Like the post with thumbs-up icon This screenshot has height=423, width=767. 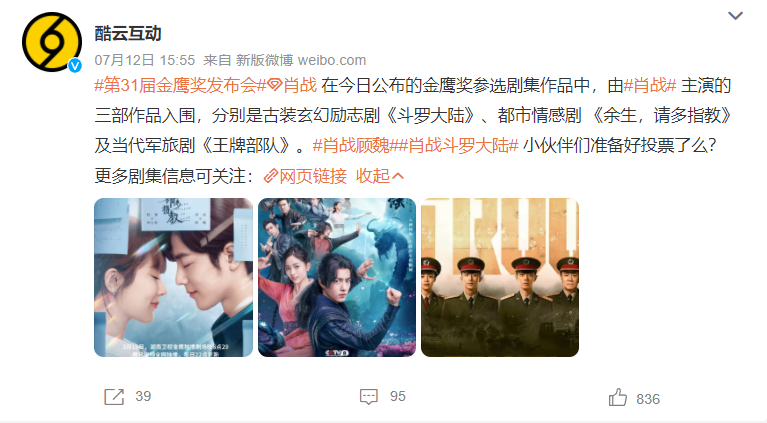tap(618, 398)
